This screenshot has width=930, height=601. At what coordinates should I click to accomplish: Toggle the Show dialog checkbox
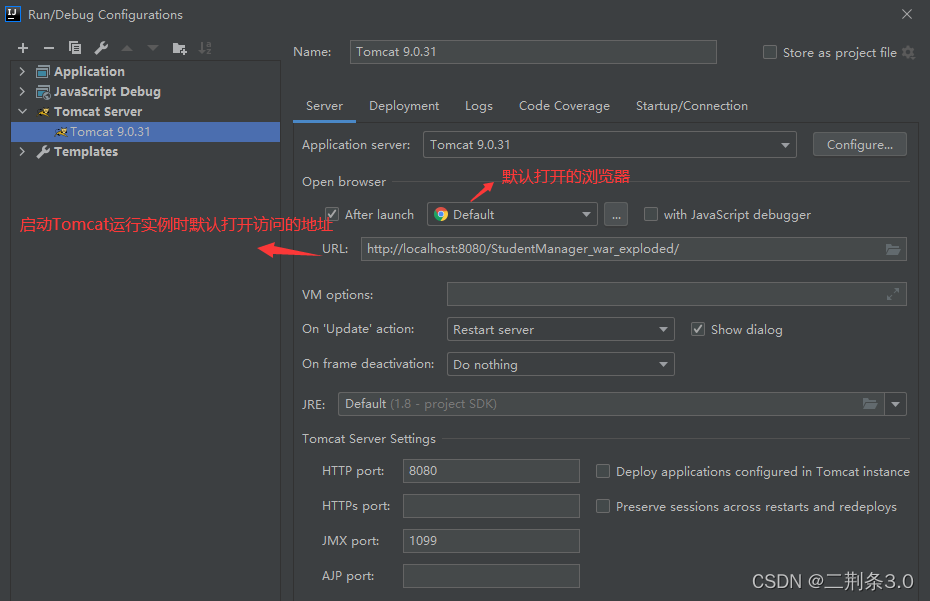click(x=698, y=329)
